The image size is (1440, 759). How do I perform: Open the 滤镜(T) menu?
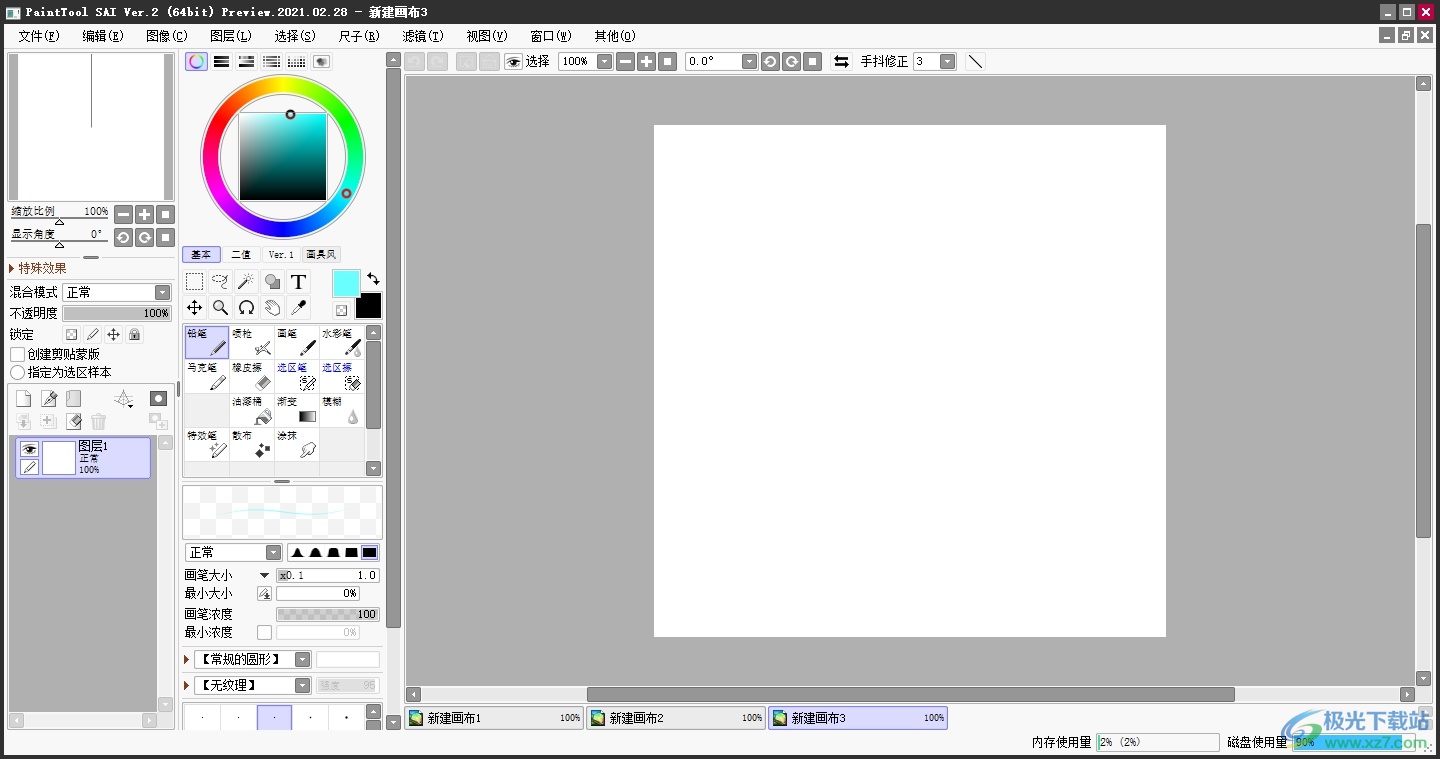pyautogui.click(x=423, y=35)
